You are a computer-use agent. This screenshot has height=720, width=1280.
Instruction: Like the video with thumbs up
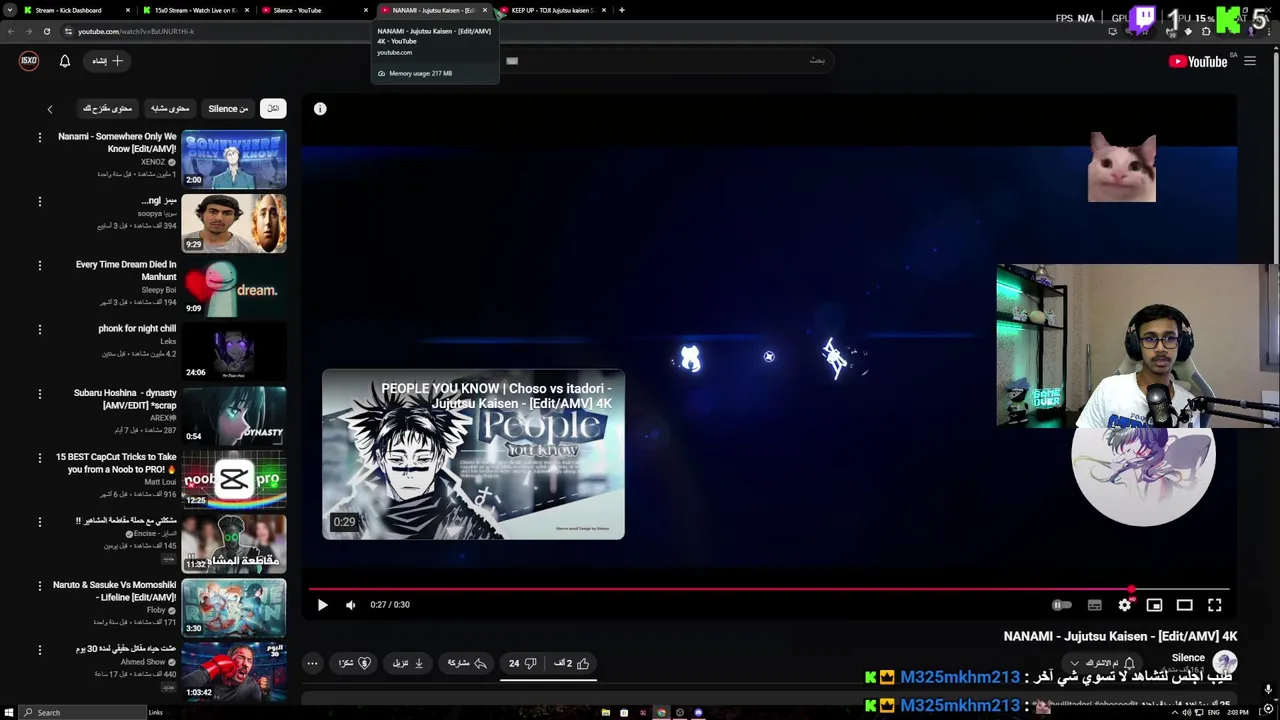tap(572, 663)
